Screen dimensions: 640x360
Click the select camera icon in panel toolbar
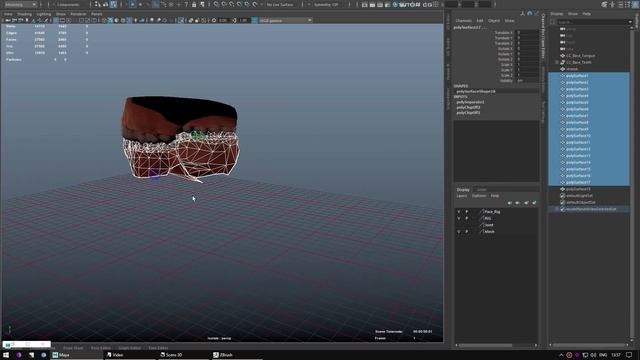[x=7, y=20]
